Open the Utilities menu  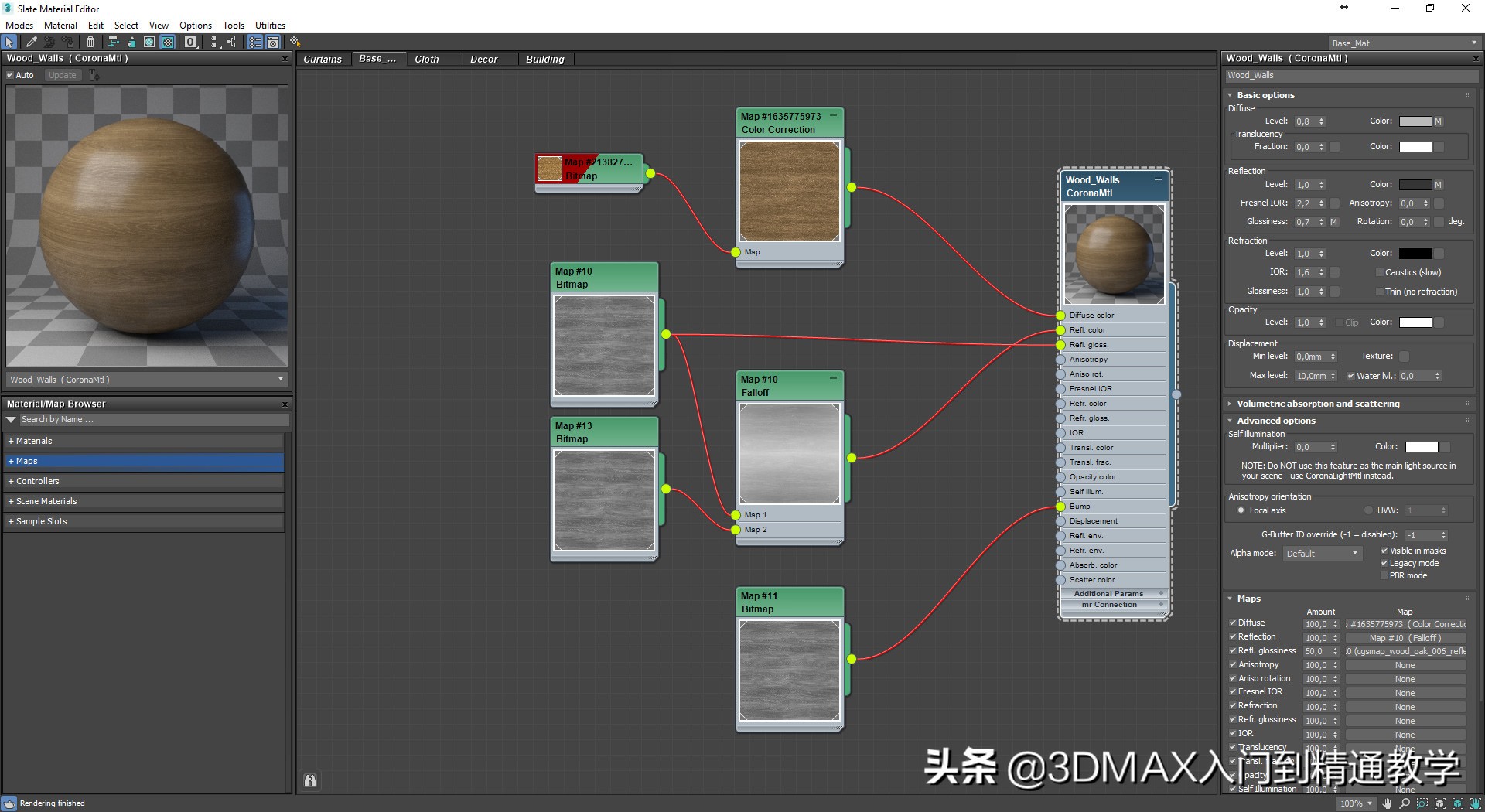point(270,26)
